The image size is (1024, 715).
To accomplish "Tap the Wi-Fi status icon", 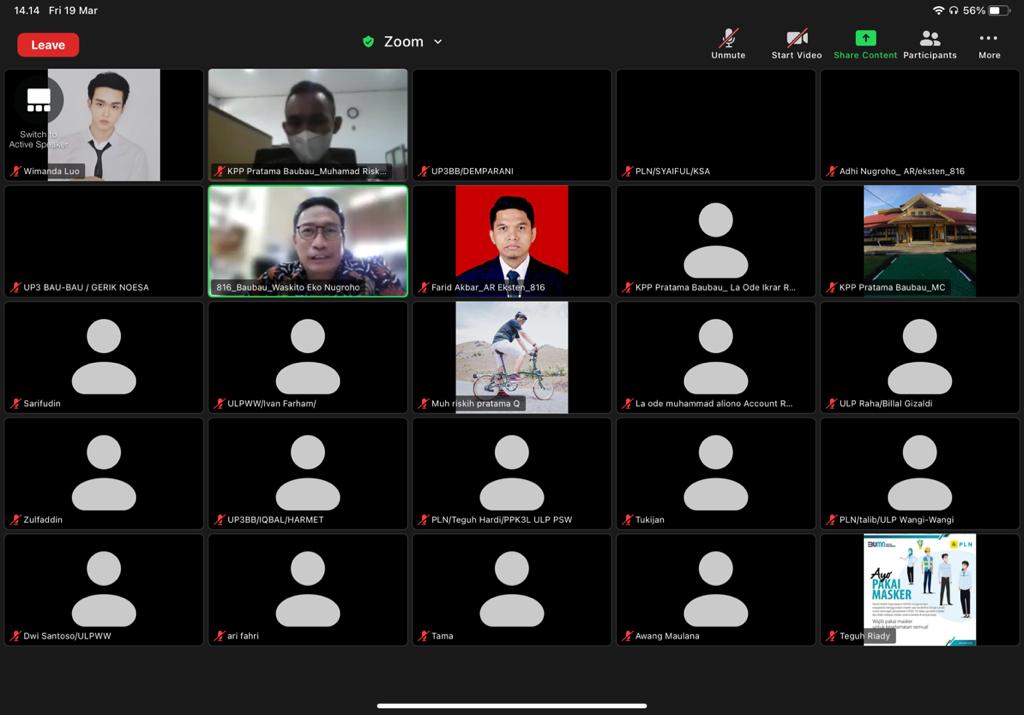I will coord(938,10).
